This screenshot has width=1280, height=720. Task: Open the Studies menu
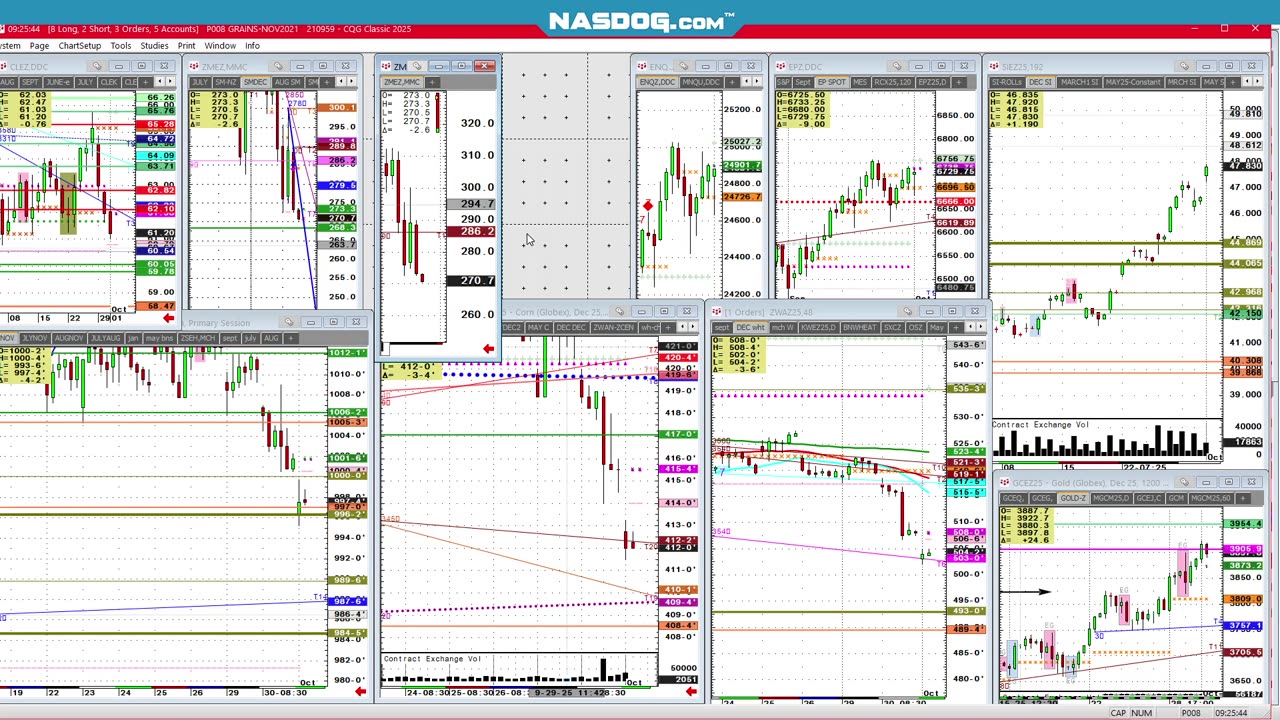pos(154,46)
